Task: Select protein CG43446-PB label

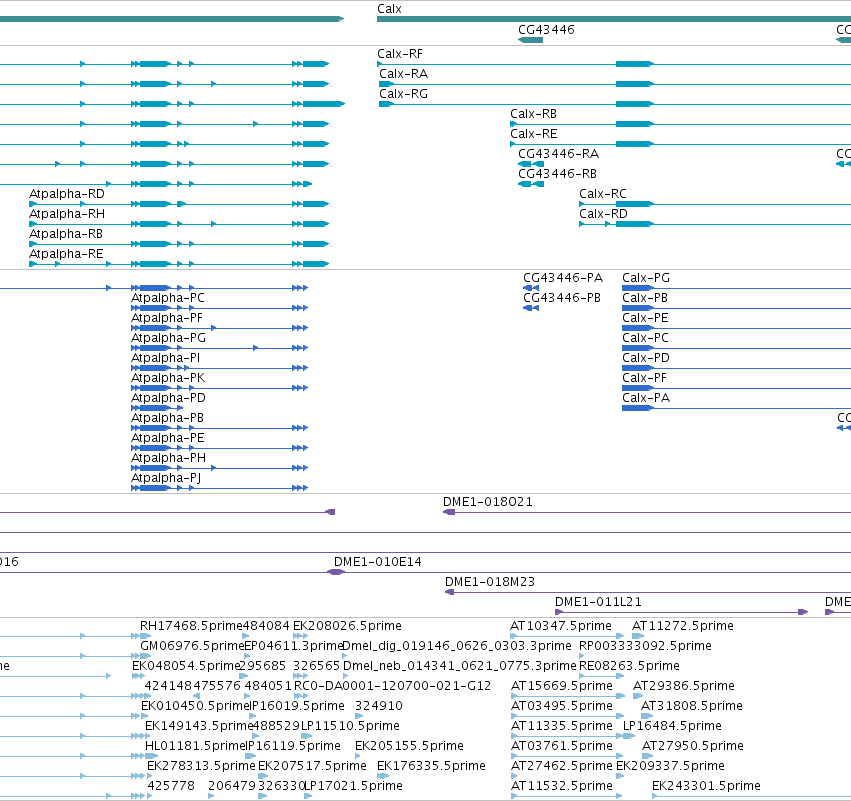Action: pos(562,298)
